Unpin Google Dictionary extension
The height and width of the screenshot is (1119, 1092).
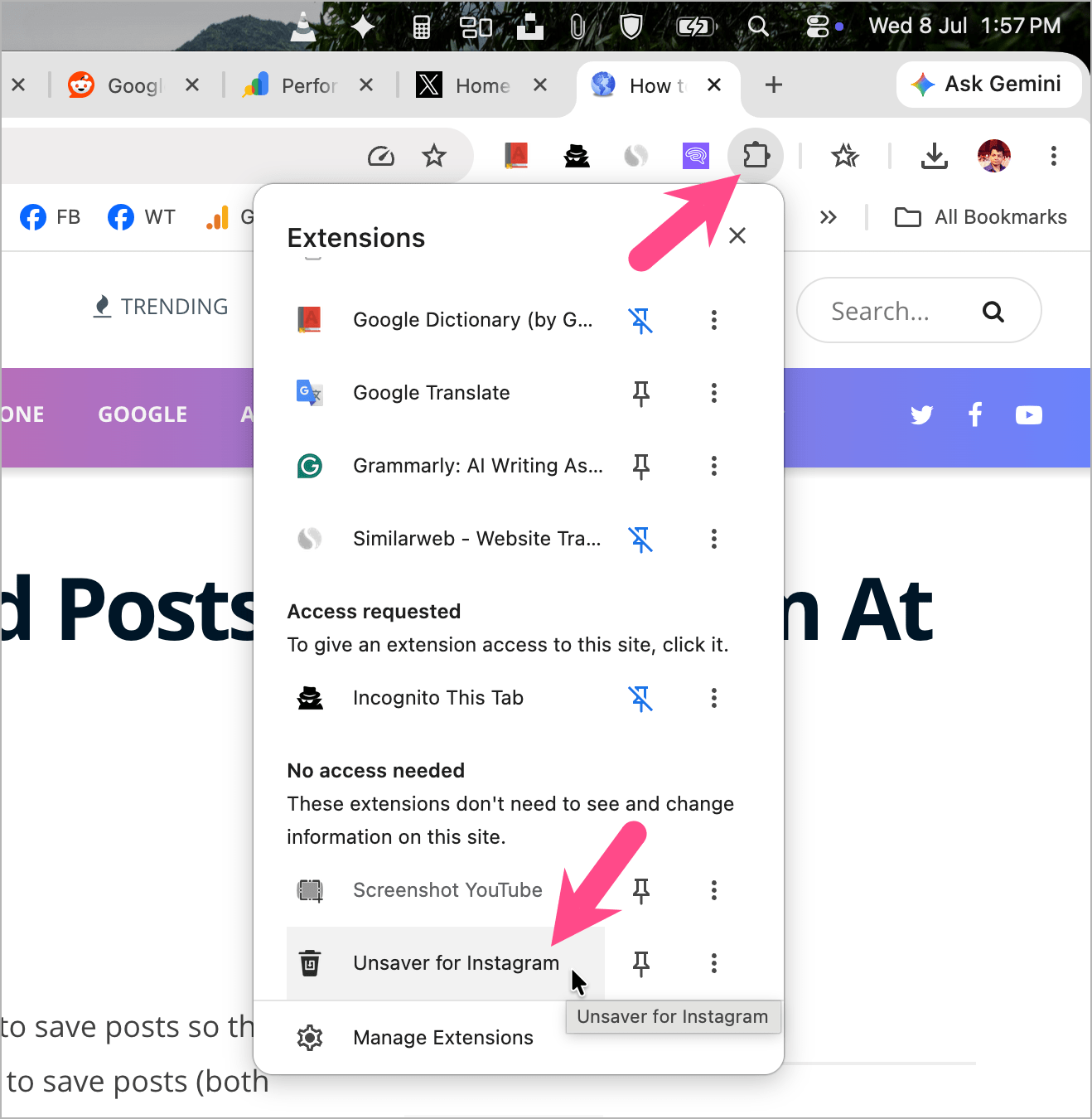pyautogui.click(x=640, y=320)
